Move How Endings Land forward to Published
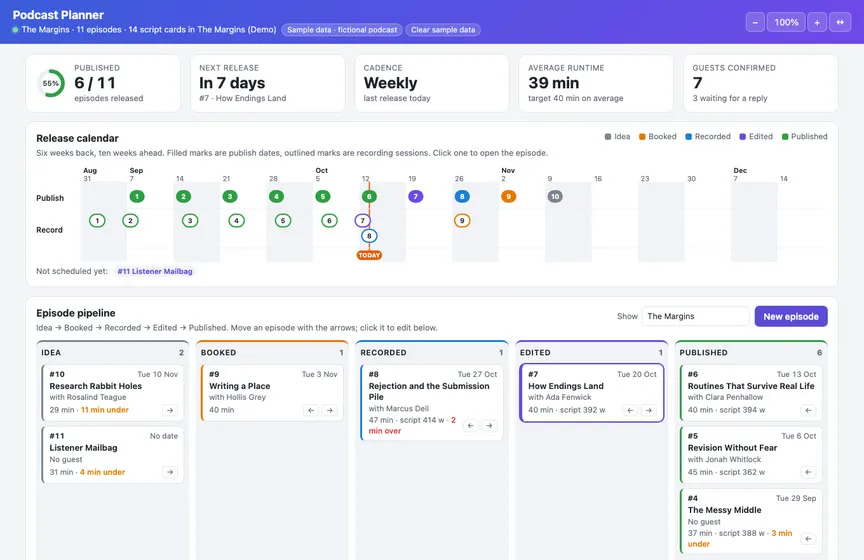The image size is (864, 560). tap(649, 410)
